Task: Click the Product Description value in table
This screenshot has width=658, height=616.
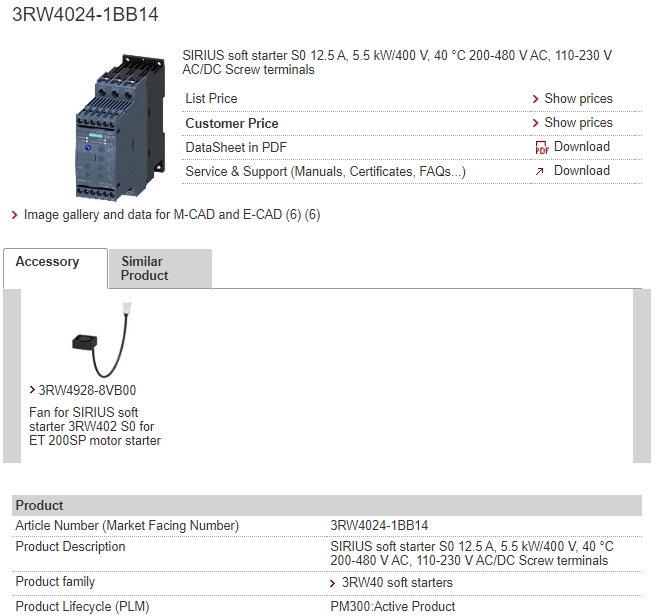Action: point(472,553)
